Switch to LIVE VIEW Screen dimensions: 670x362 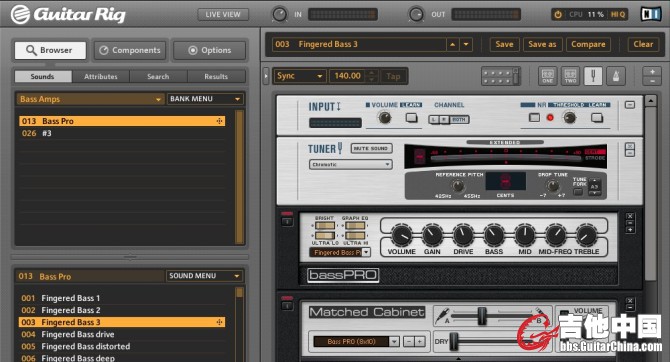pyautogui.click(x=223, y=15)
